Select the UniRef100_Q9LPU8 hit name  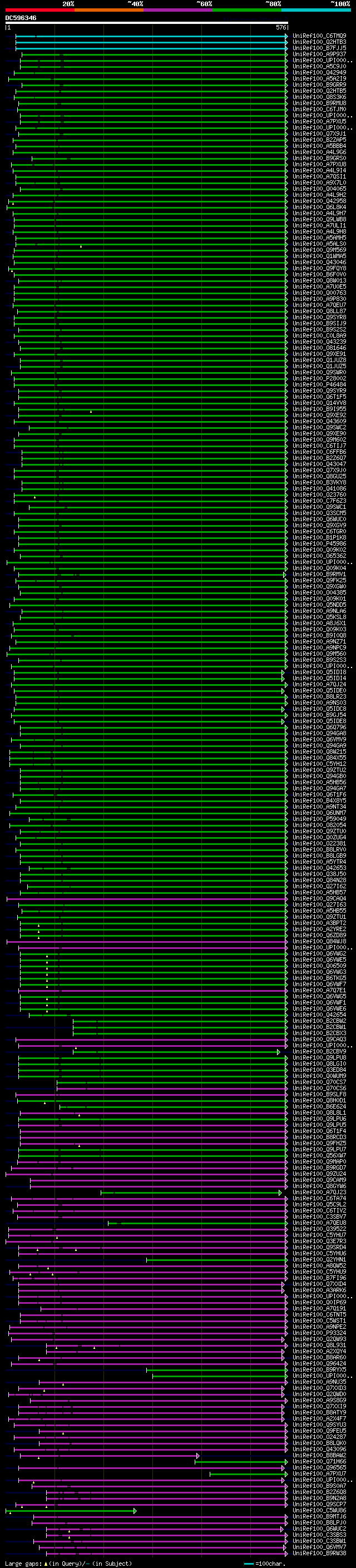pyautogui.click(x=319, y=1057)
